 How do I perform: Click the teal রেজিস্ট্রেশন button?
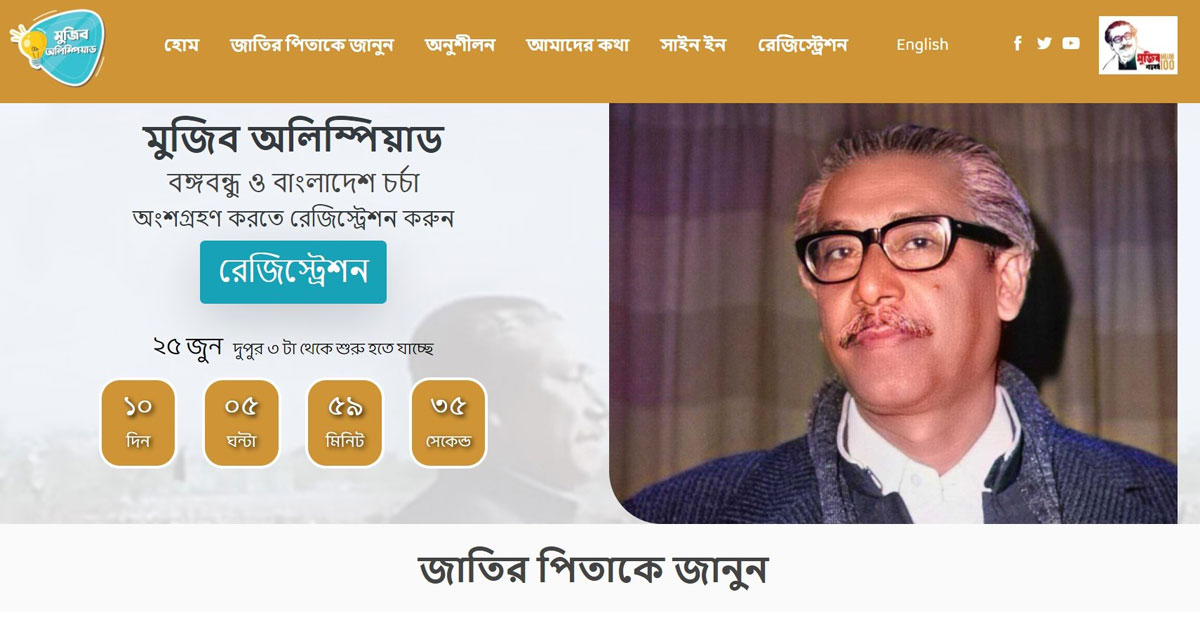point(293,272)
